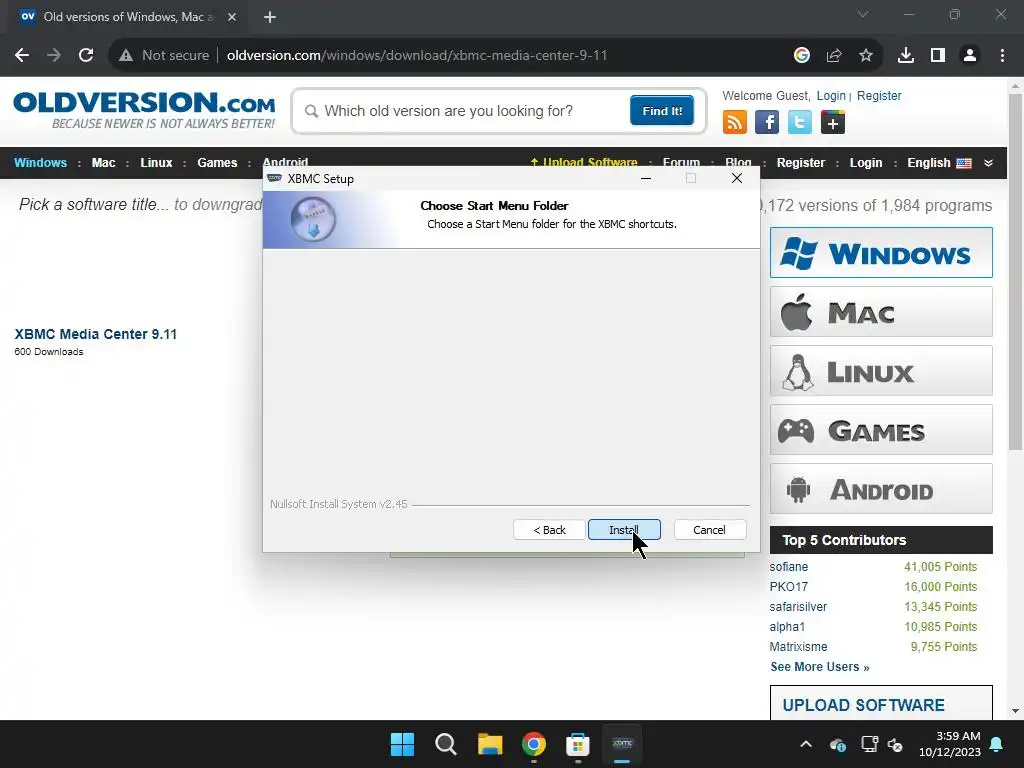The image size is (1024, 768).
Task: Open the Google icon in the address bar
Action: [801, 56]
